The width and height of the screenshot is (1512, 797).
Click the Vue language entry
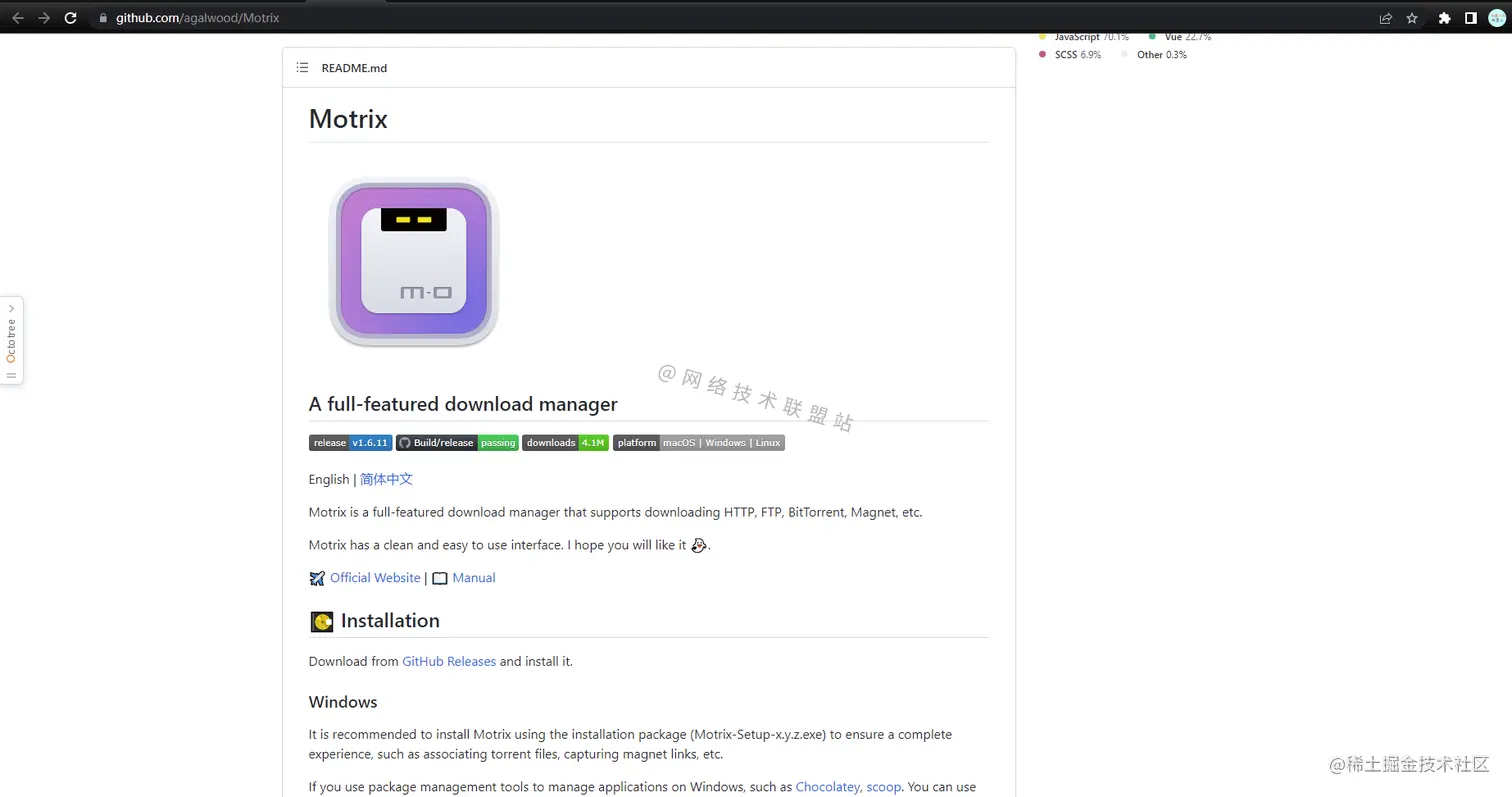coord(1180,37)
